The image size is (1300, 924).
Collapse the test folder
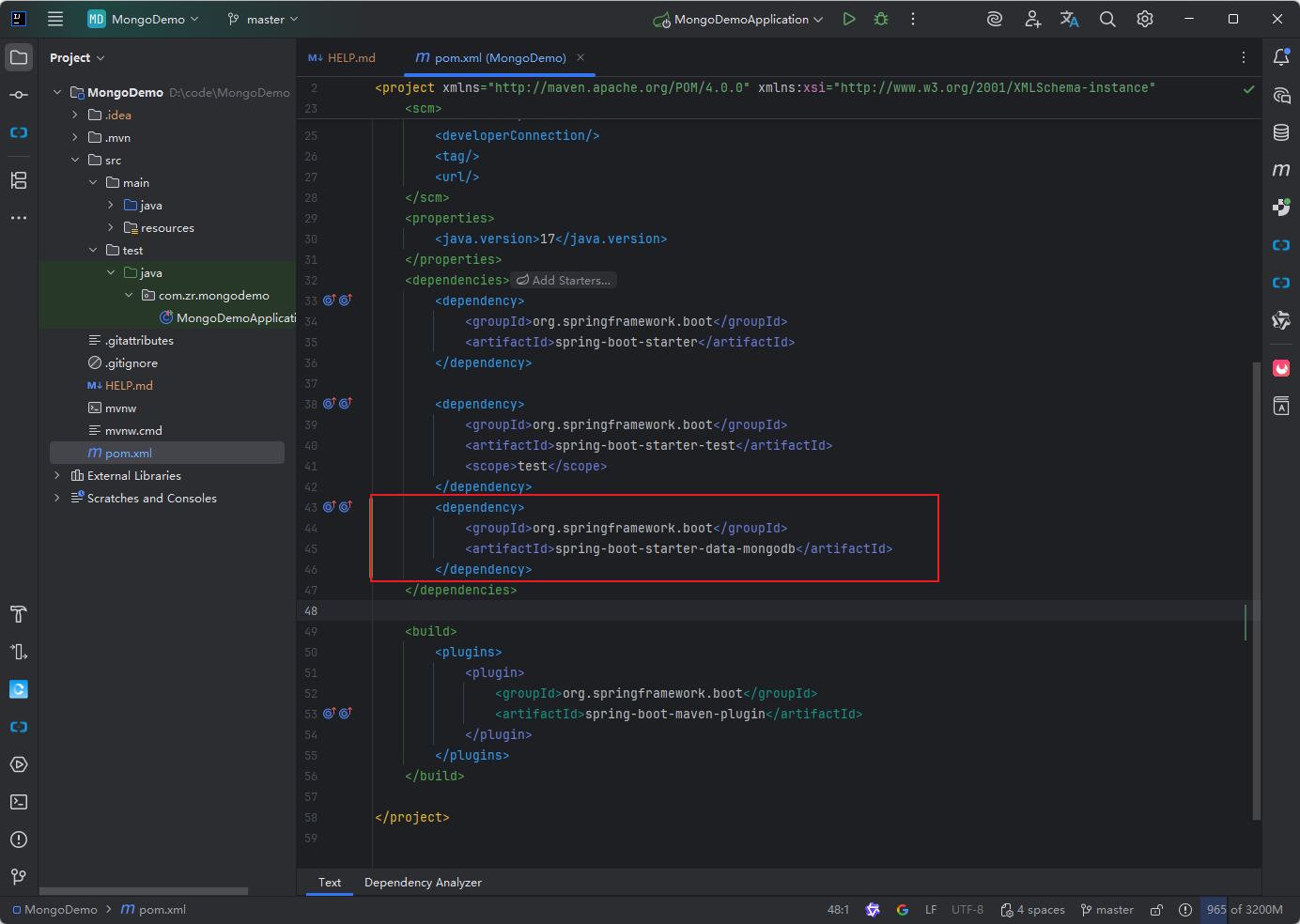(x=93, y=250)
